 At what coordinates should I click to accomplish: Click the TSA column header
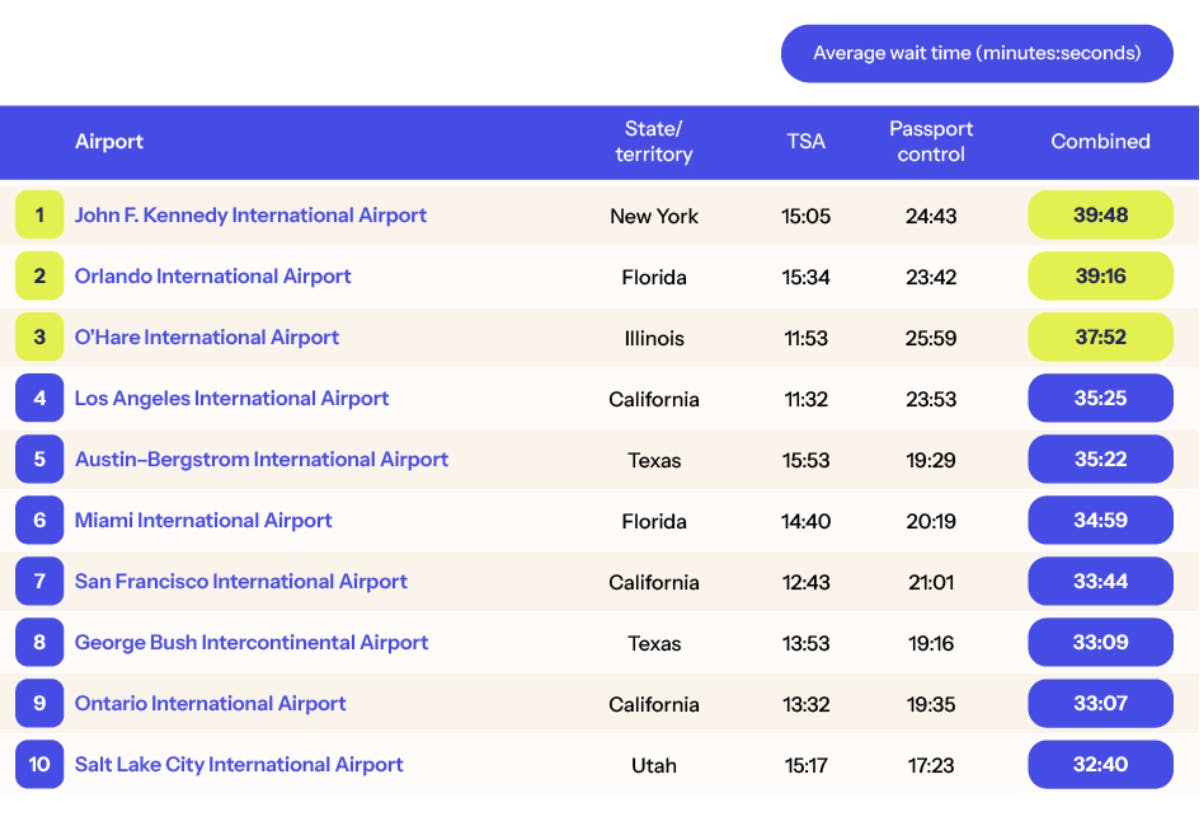pos(806,142)
